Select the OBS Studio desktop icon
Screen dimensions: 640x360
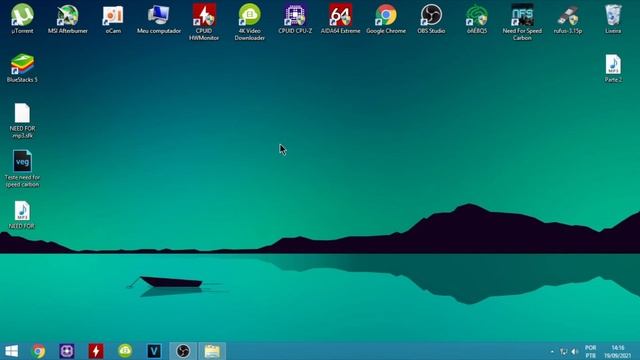click(x=431, y=19)
